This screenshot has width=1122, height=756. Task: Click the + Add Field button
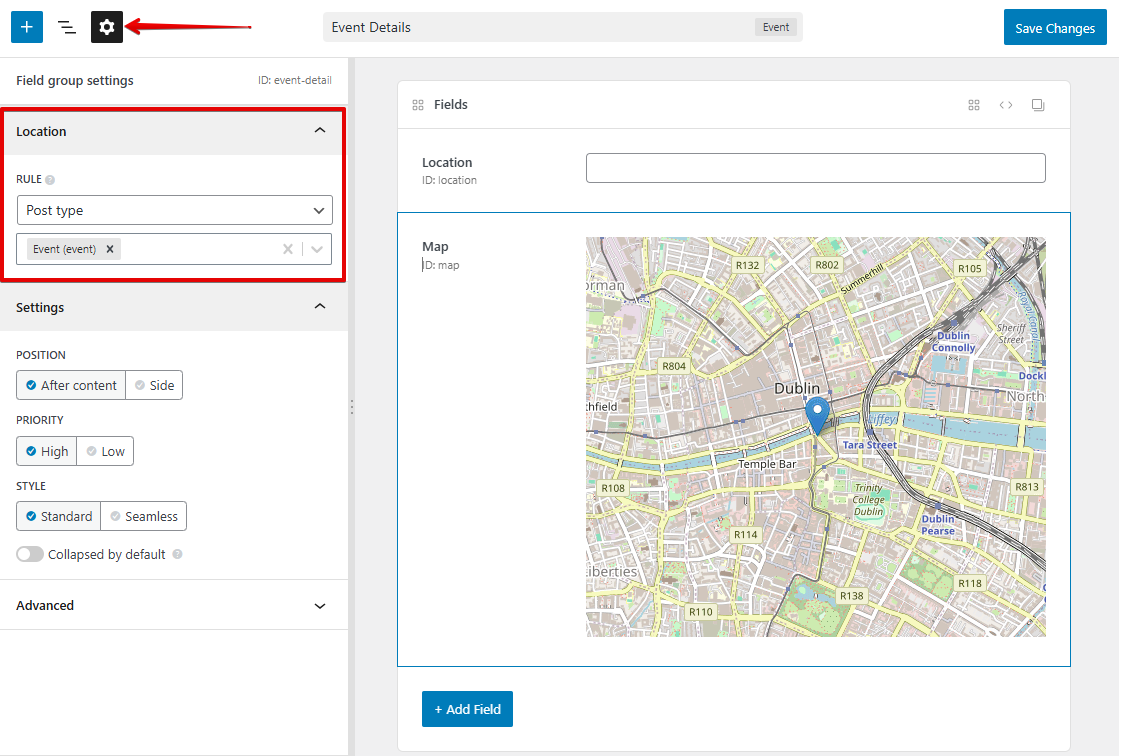pos(467,709)
